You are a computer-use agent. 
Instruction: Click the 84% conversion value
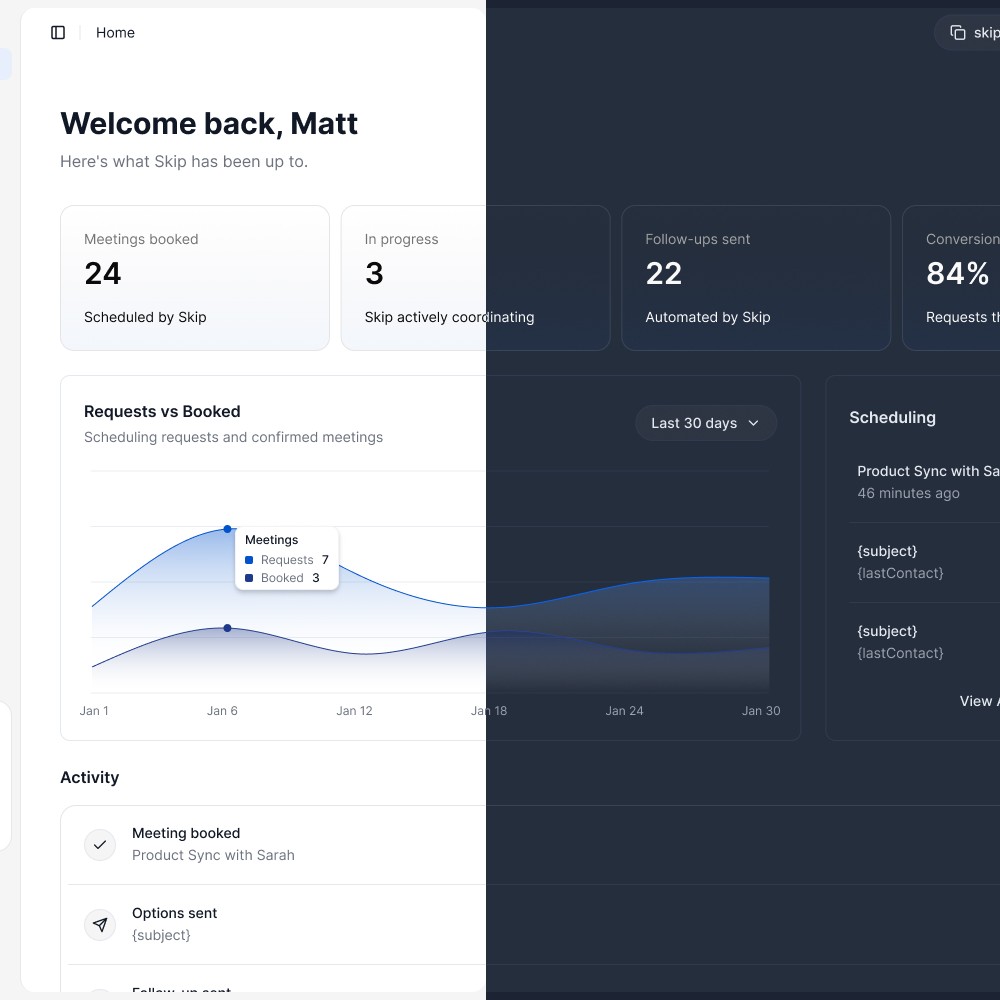click(957, 274)
